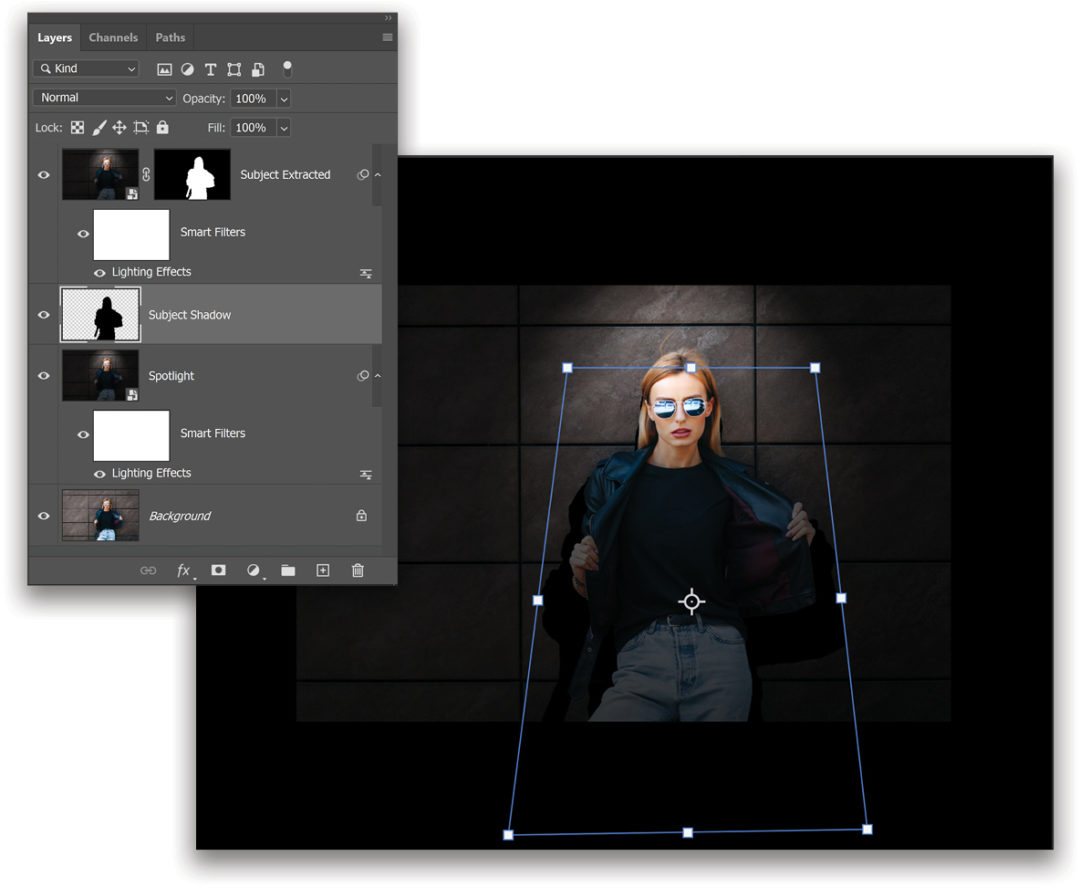Click the Subject Extracted layer mask thumbnail
1080x888 pixels.
click(x=191, y=173)
